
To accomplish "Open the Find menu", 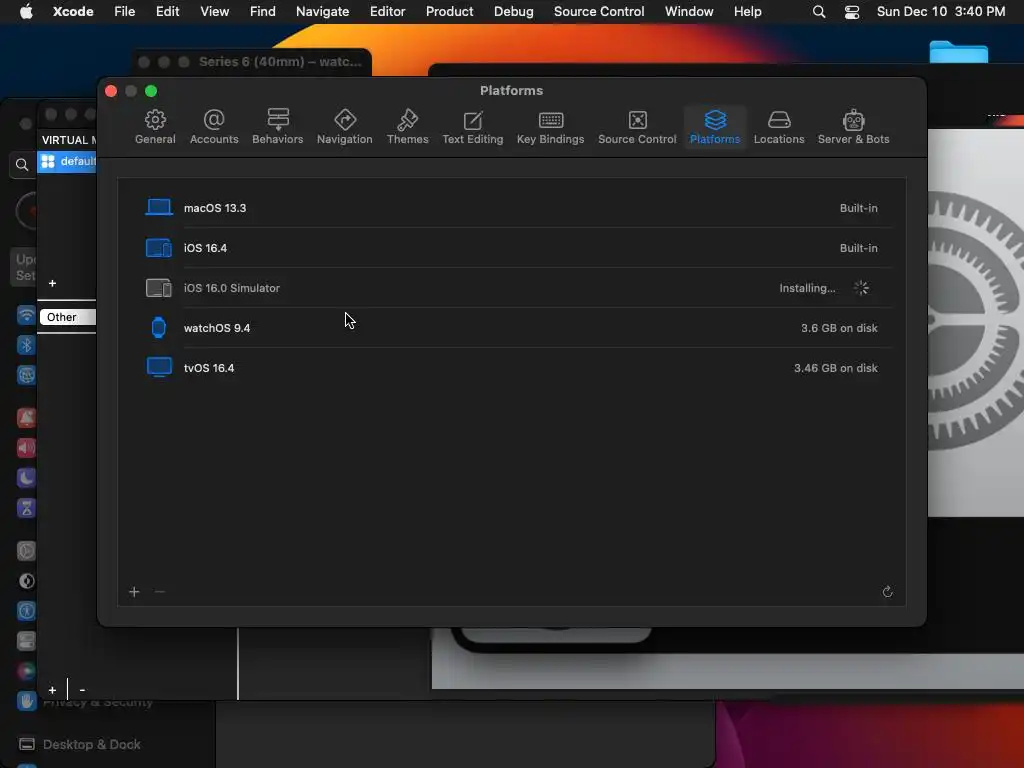I will click(263, 12).
